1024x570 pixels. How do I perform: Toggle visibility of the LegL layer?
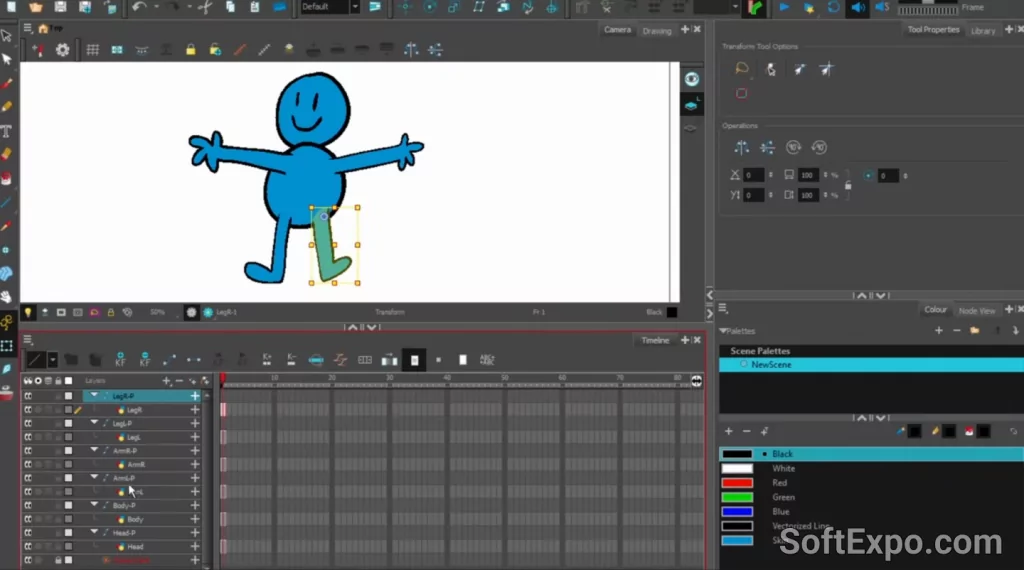(x=29, y=437)
